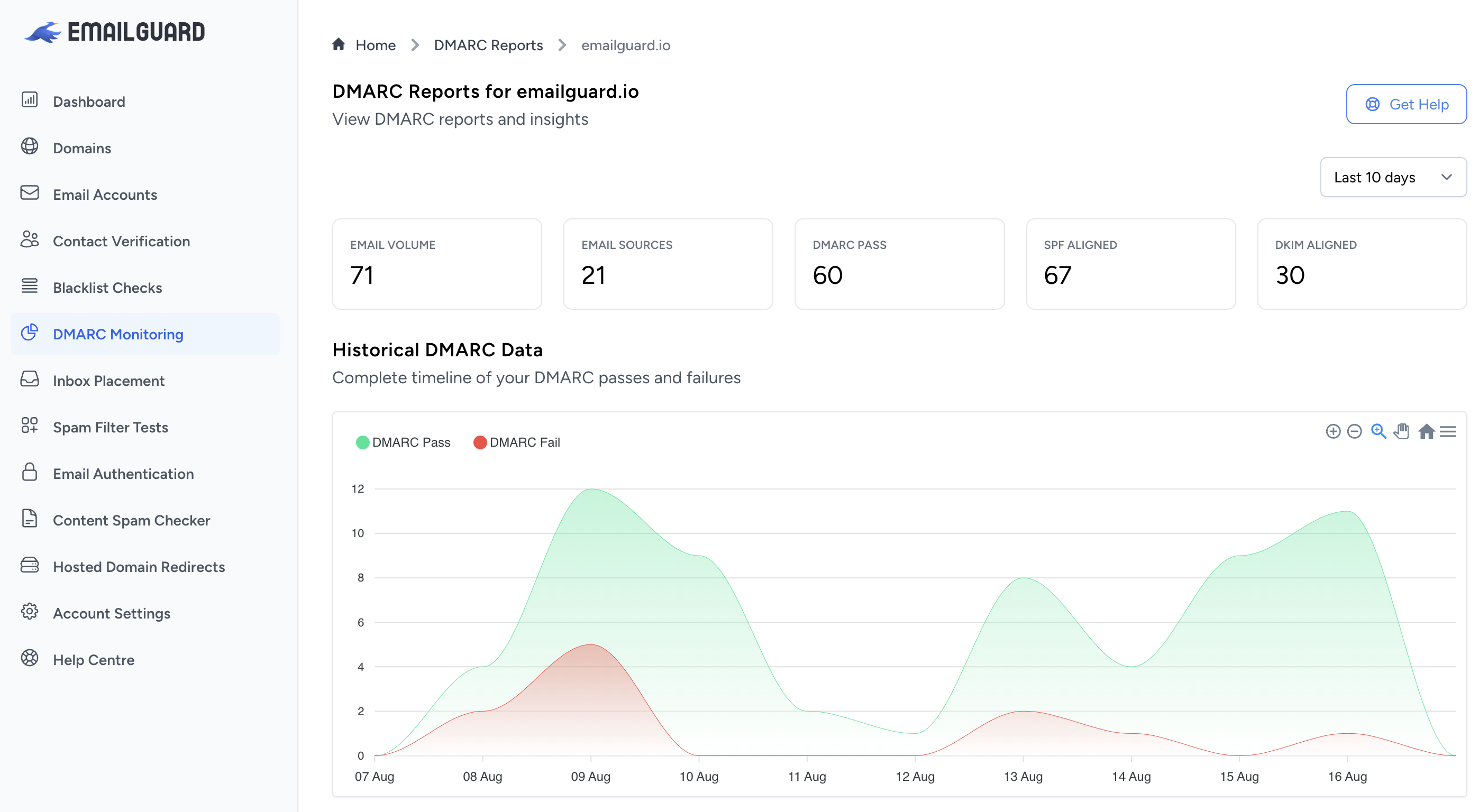
Task: Activate the chart selection zoom magnifier
Action: pyautogui.click(x=1378, y=431)
